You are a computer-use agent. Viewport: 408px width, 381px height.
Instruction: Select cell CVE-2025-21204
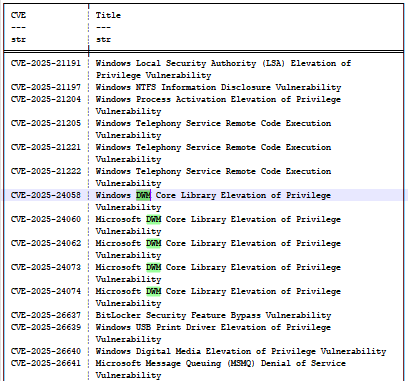click(46, 99)
